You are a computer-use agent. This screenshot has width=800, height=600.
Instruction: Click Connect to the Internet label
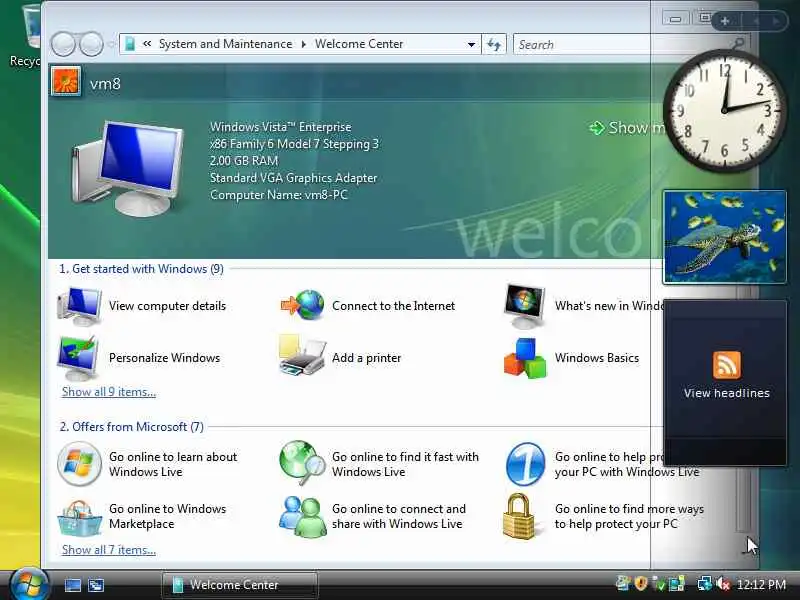(x=393, y=306)
